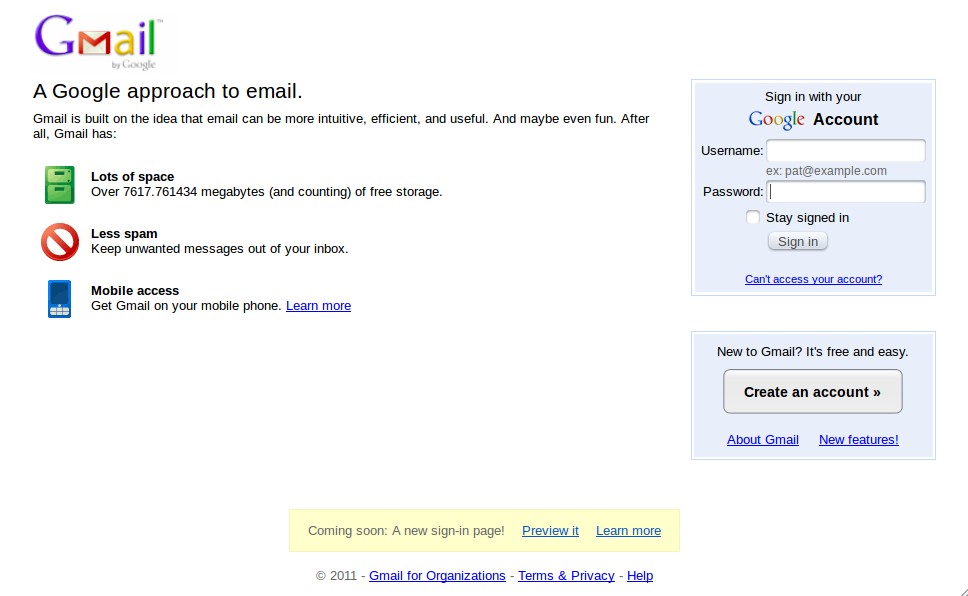Click Preview it for new sign-in page
Screen dimensions: 968x596
point(550,531)
